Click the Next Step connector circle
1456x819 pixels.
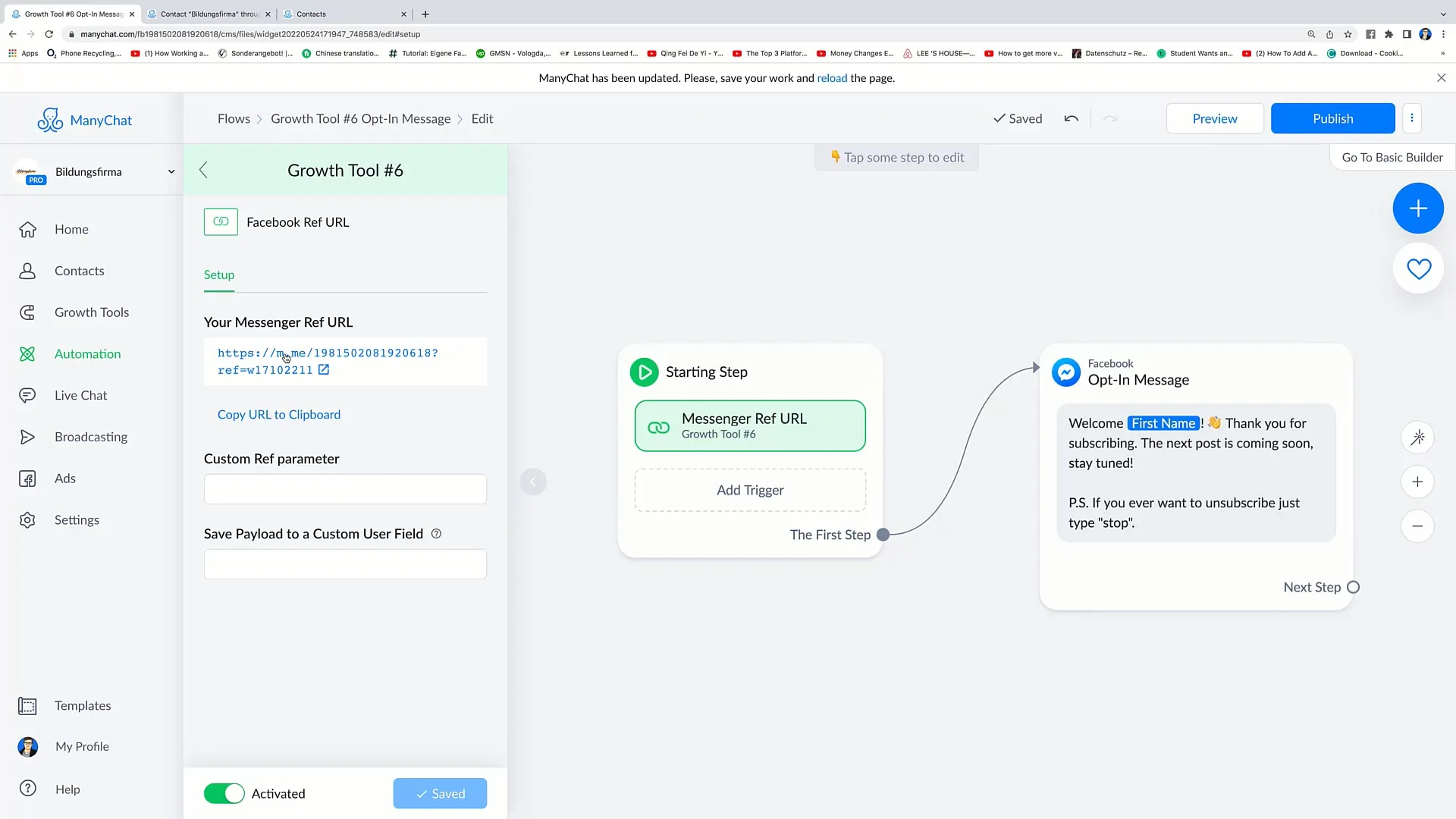coord(1353,588)
